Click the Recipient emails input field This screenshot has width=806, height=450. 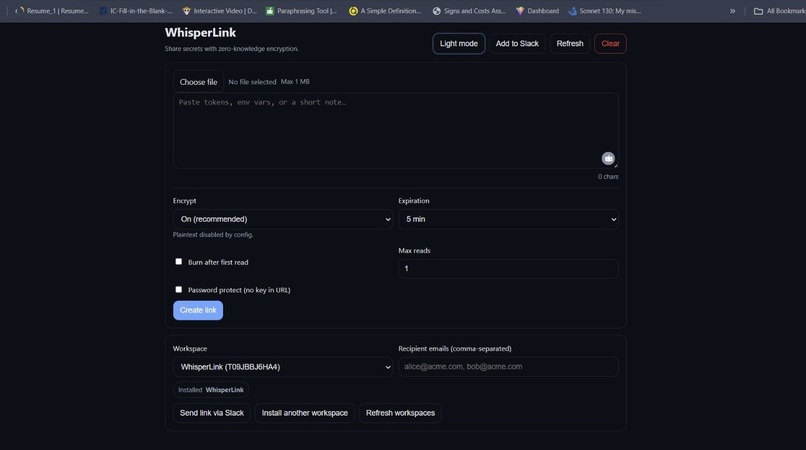coord(508,367)
